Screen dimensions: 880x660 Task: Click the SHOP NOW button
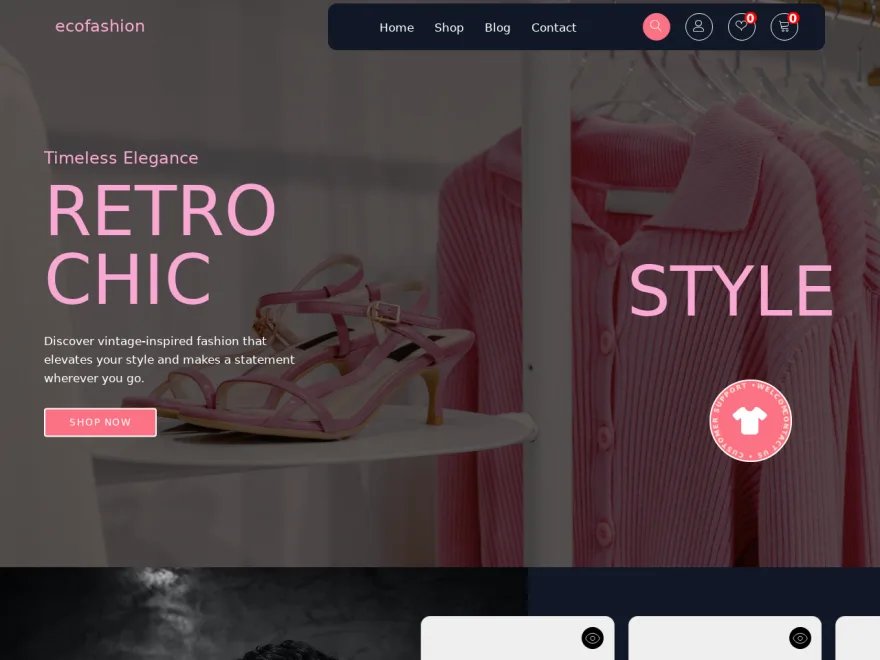100,422
